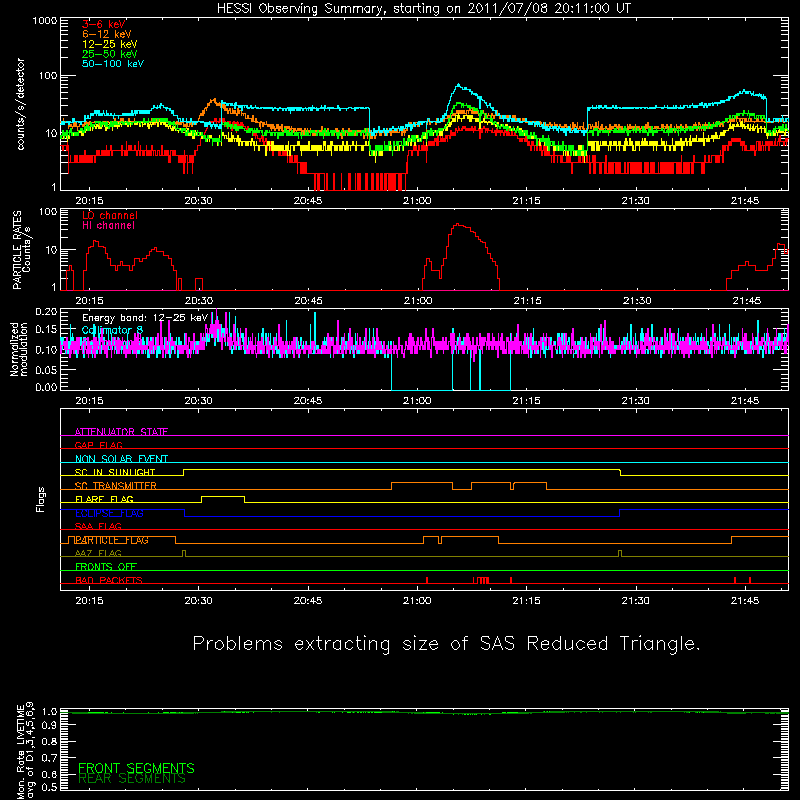This screenshot has height=800, width=800.
Task: Click the 21:15 time label under modulation plot
Action: pyautogui.click(x=526, y=401)
